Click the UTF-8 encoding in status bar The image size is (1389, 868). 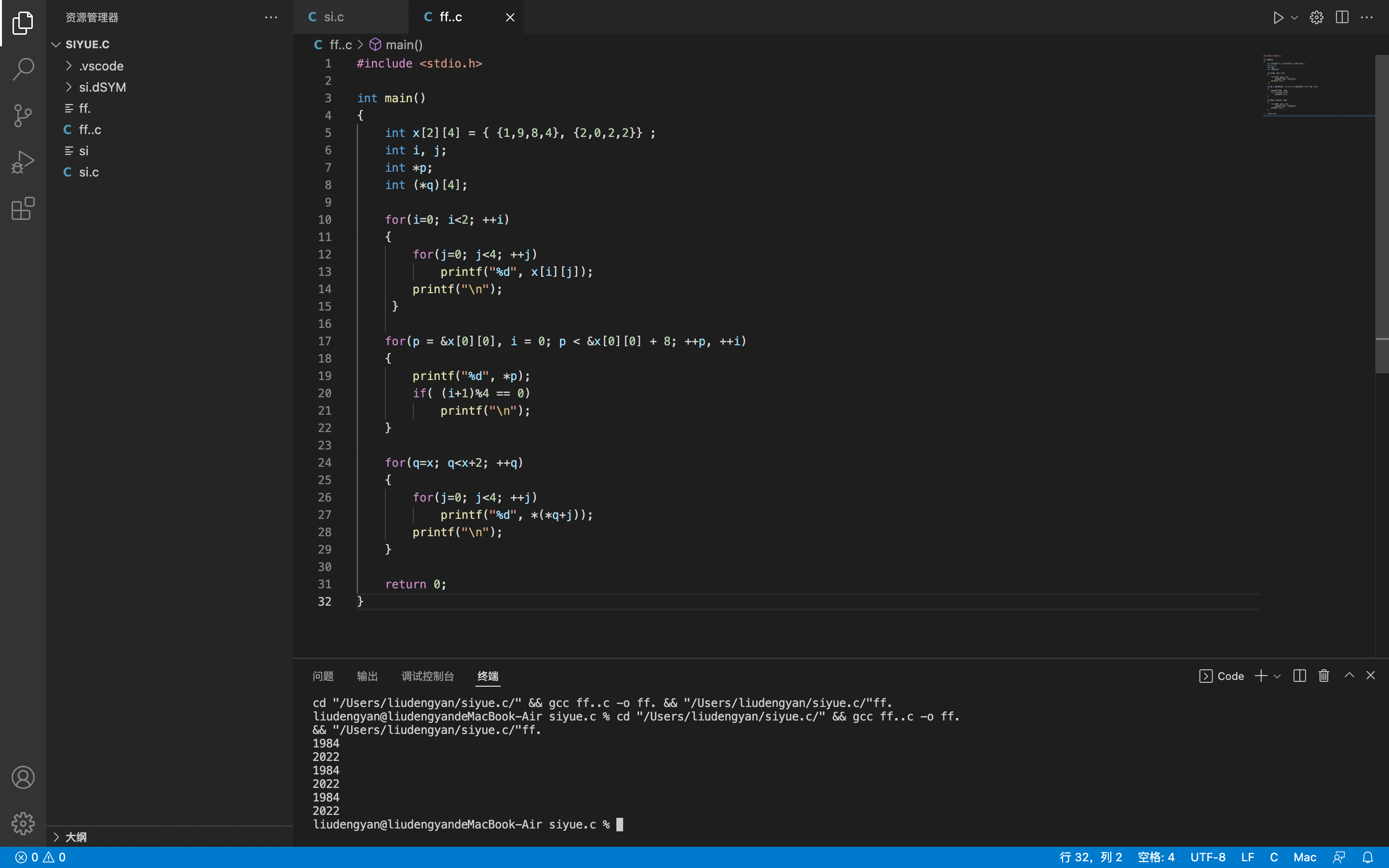[1208, 857]
